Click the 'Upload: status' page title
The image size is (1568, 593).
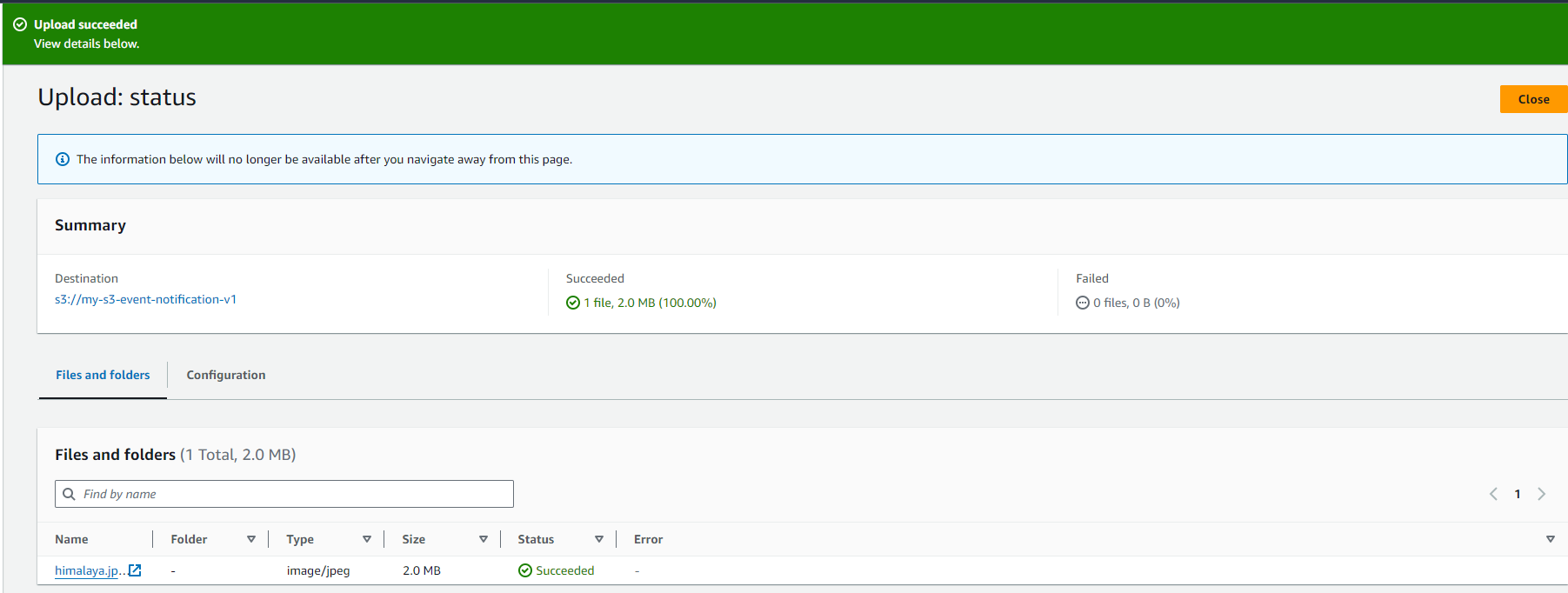tap(117, 97)
